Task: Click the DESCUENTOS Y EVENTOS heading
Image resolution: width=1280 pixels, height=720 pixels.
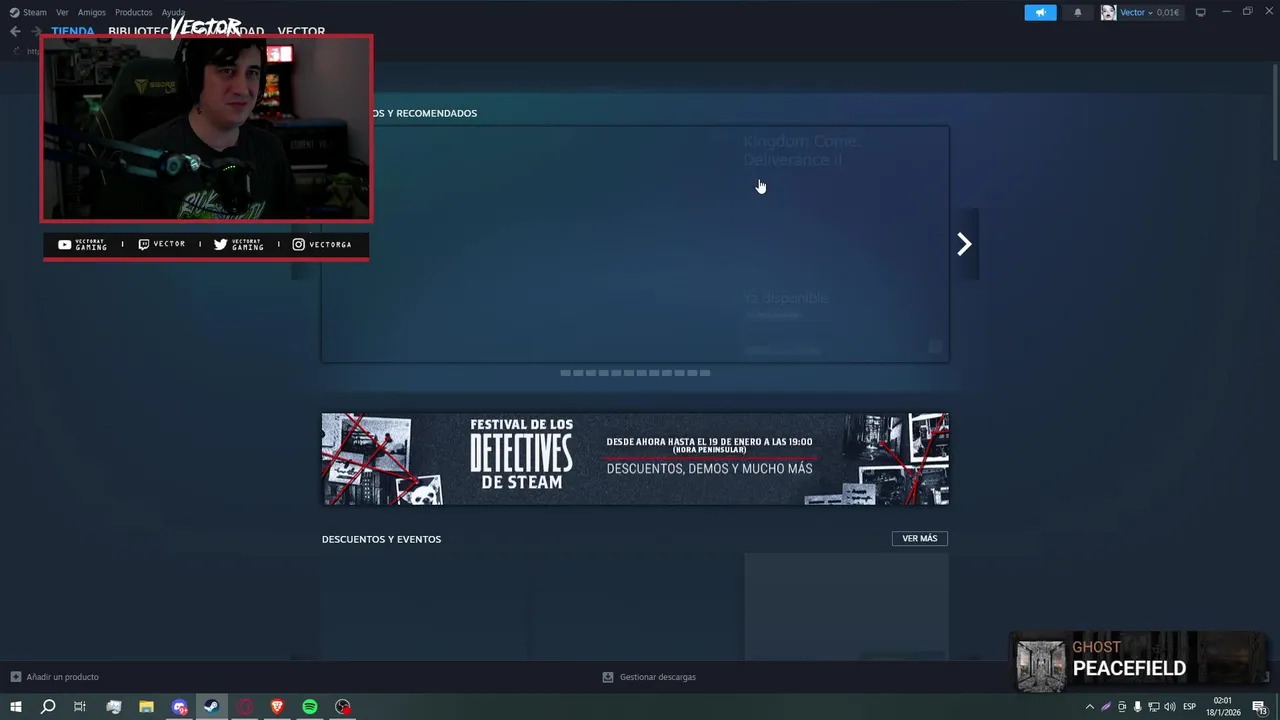Action: pos(381,539)
